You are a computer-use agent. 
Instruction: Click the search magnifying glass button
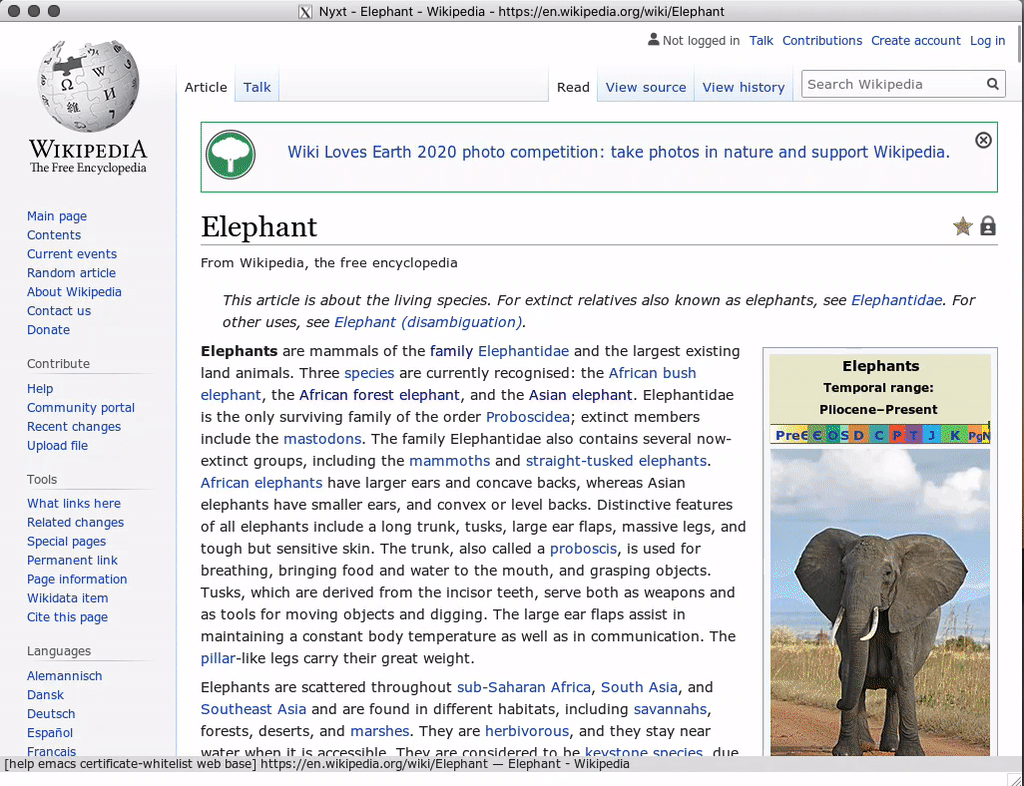(x=993, y=84)
